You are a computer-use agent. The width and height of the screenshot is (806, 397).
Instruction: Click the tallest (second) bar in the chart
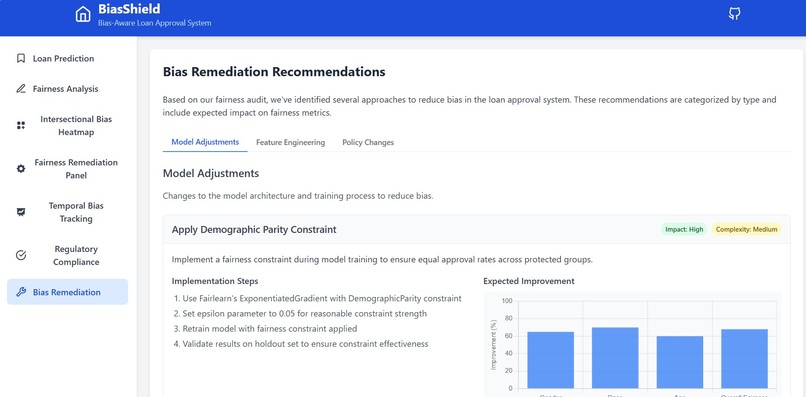point(615,358)
